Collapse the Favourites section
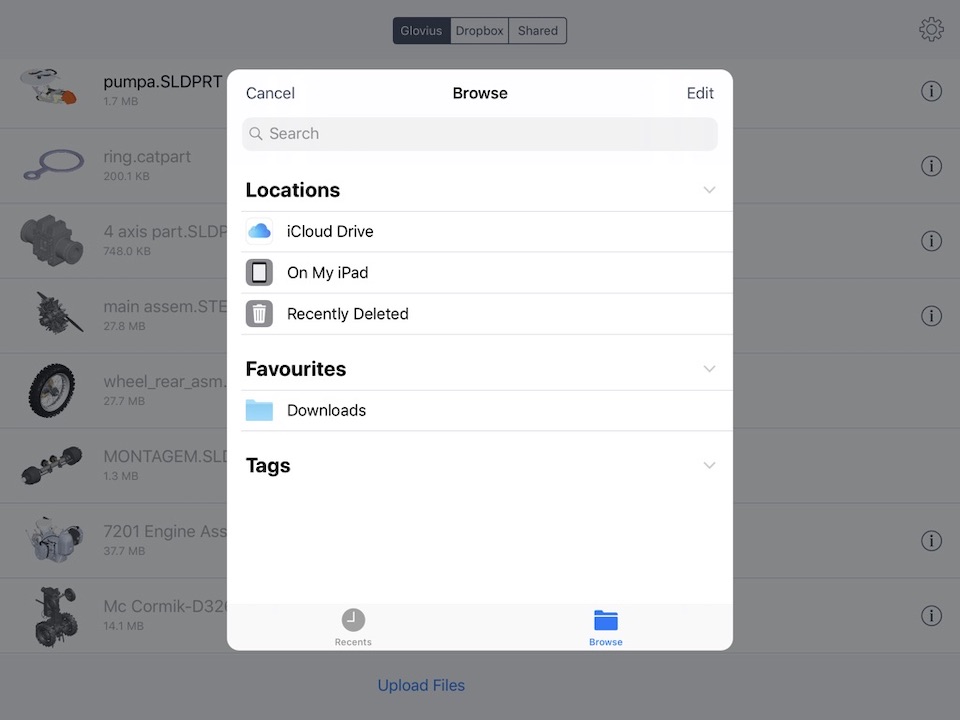960x720 pixels. tap(709, 369)
